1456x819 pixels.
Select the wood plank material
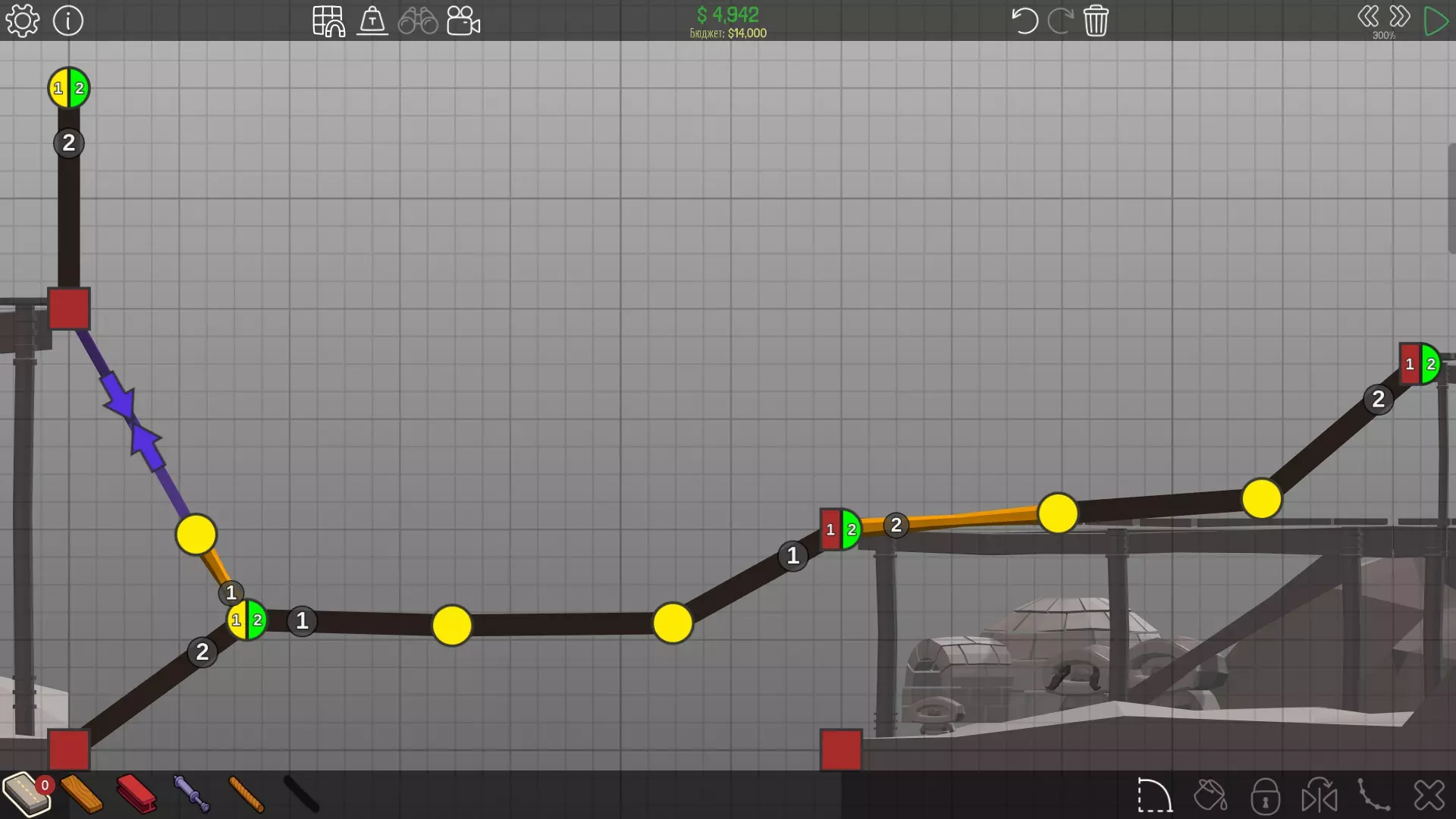click(x=81, y=794)
